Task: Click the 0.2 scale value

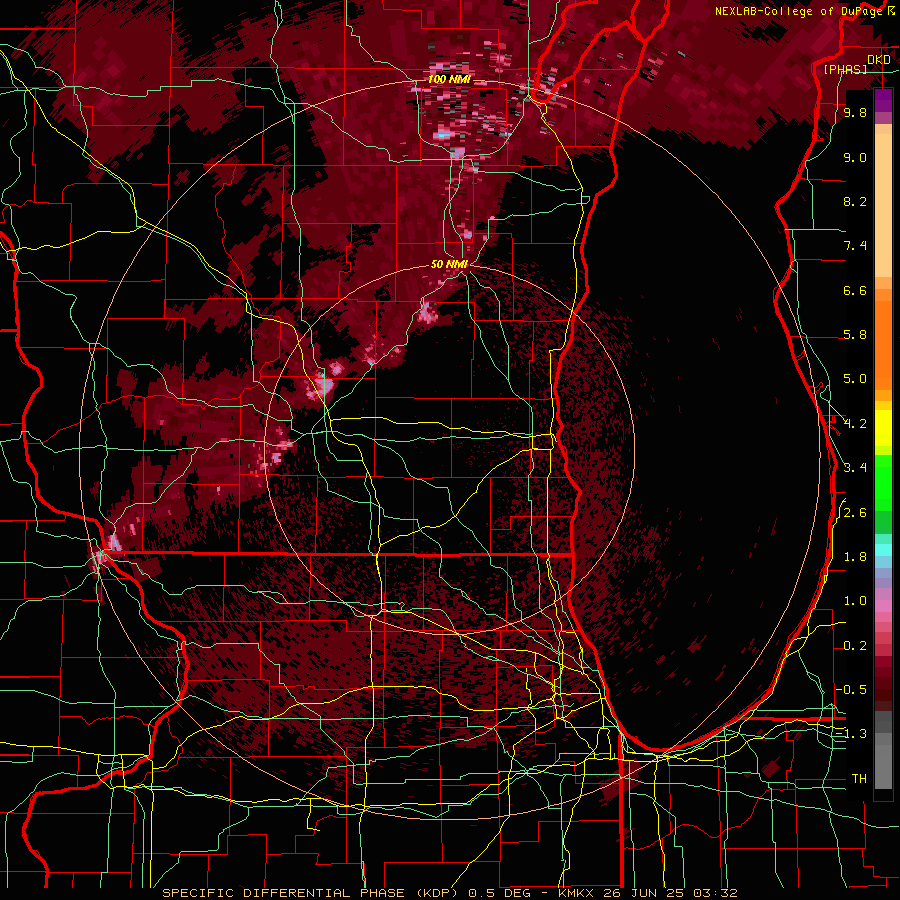Action: click(x=855, y=646)
